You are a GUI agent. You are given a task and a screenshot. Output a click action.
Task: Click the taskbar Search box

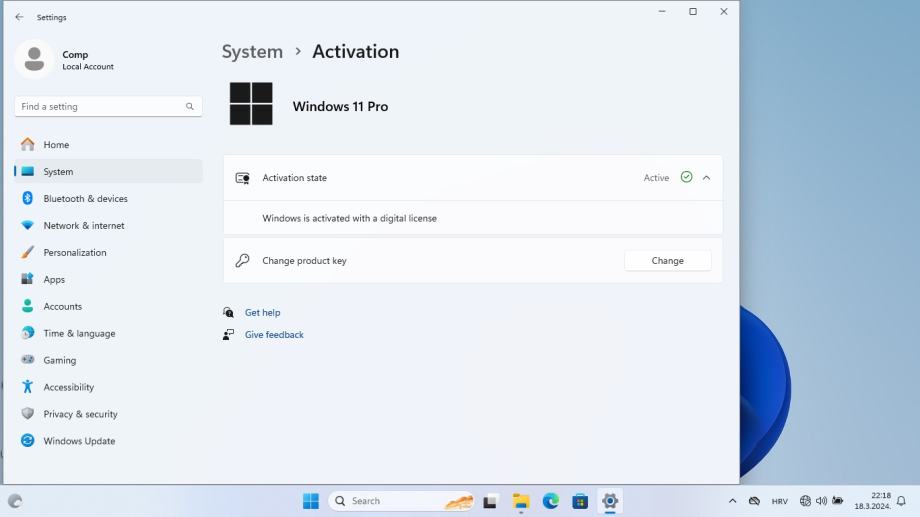[x=401, y=501]
